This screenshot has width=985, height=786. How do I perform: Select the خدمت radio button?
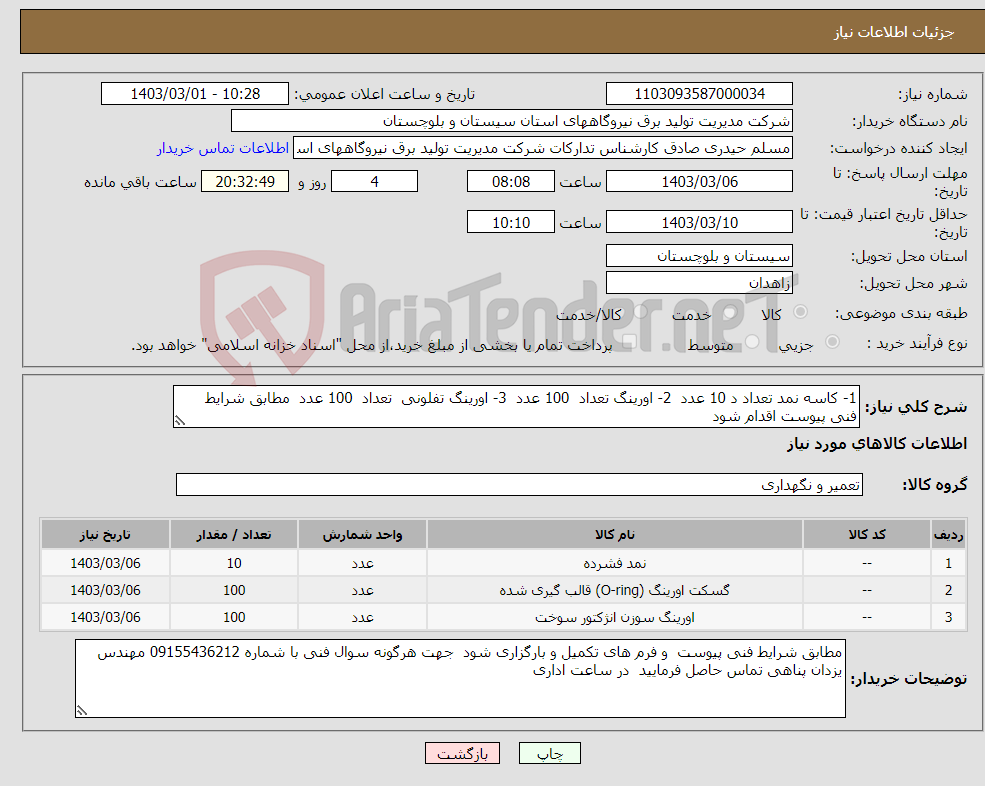point(729,312)
